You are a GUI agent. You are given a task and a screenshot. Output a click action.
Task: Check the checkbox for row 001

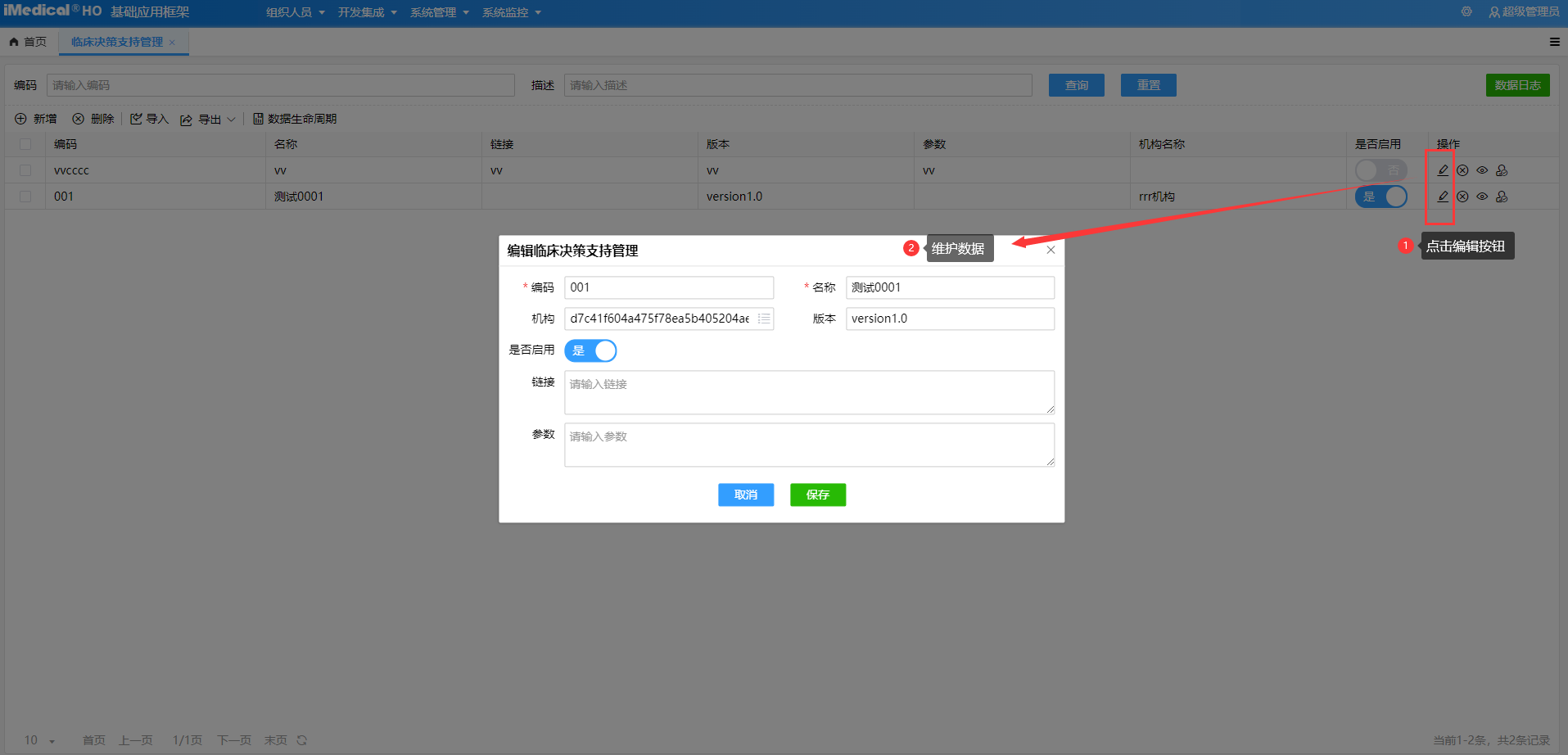coord(25,197)
